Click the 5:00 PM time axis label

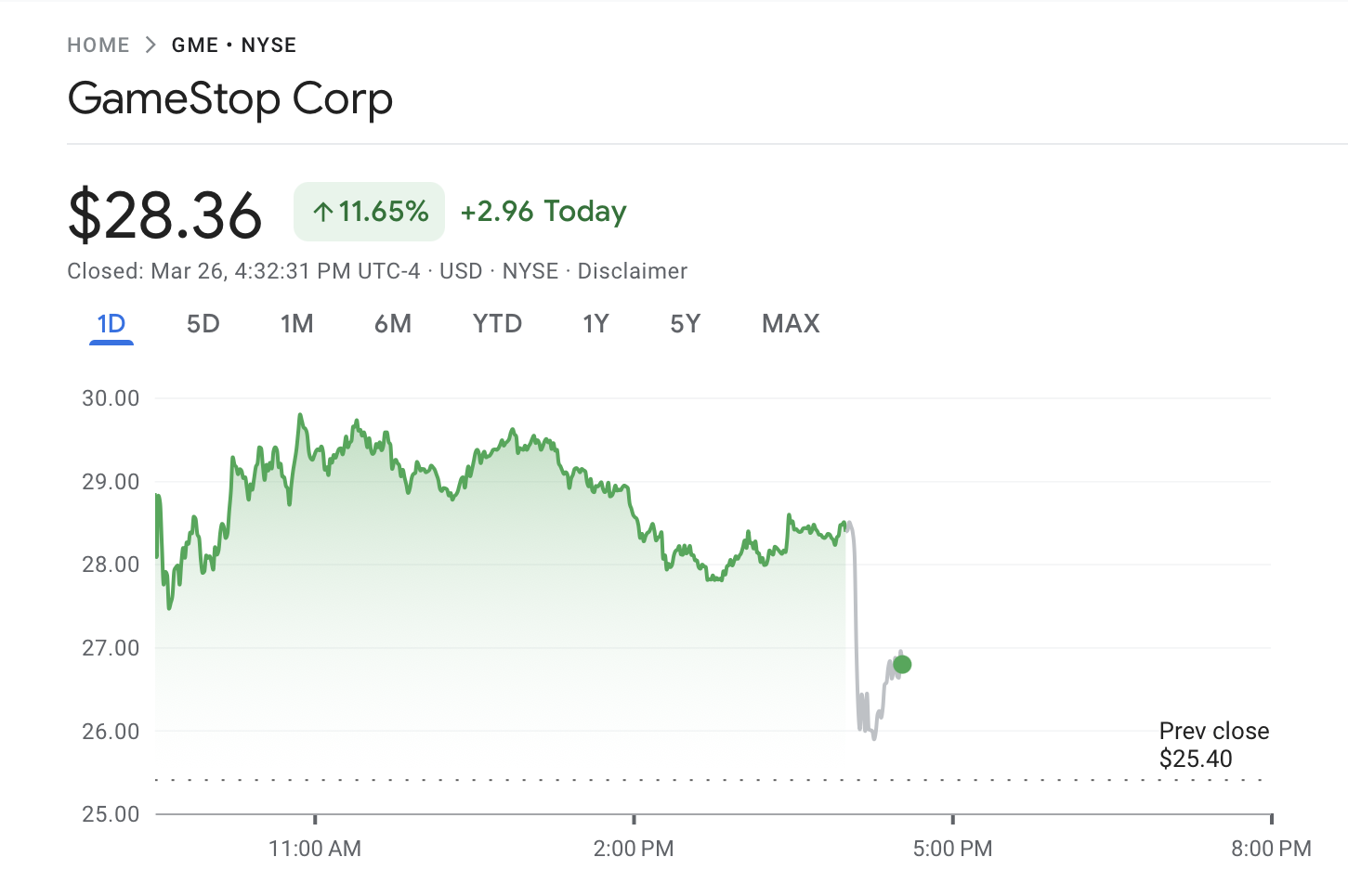pyautogui.click(x=952, y=849)
